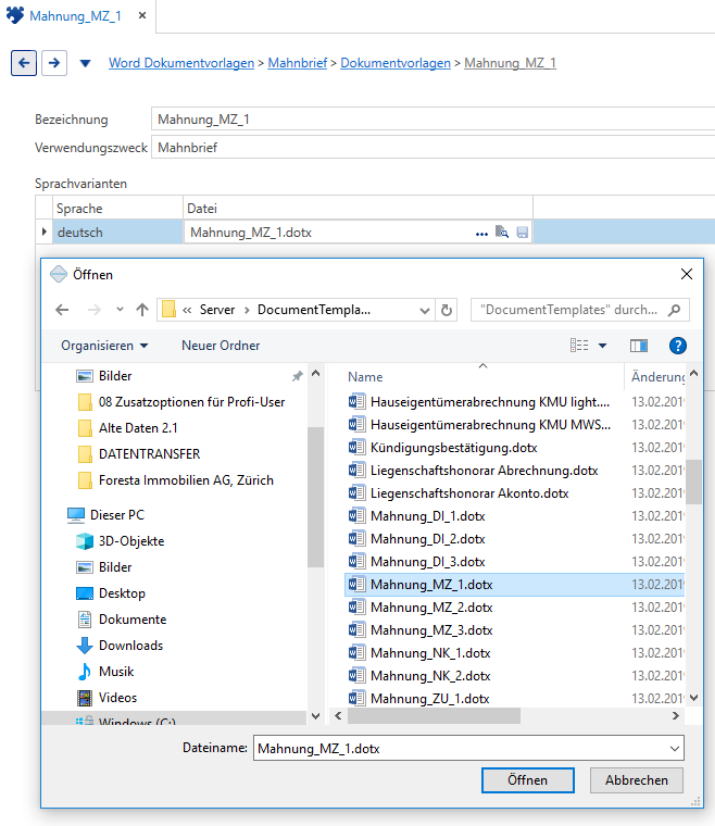
Task: Click the horizontal scrollbar of file list
Action: click(x=434, y=715)
